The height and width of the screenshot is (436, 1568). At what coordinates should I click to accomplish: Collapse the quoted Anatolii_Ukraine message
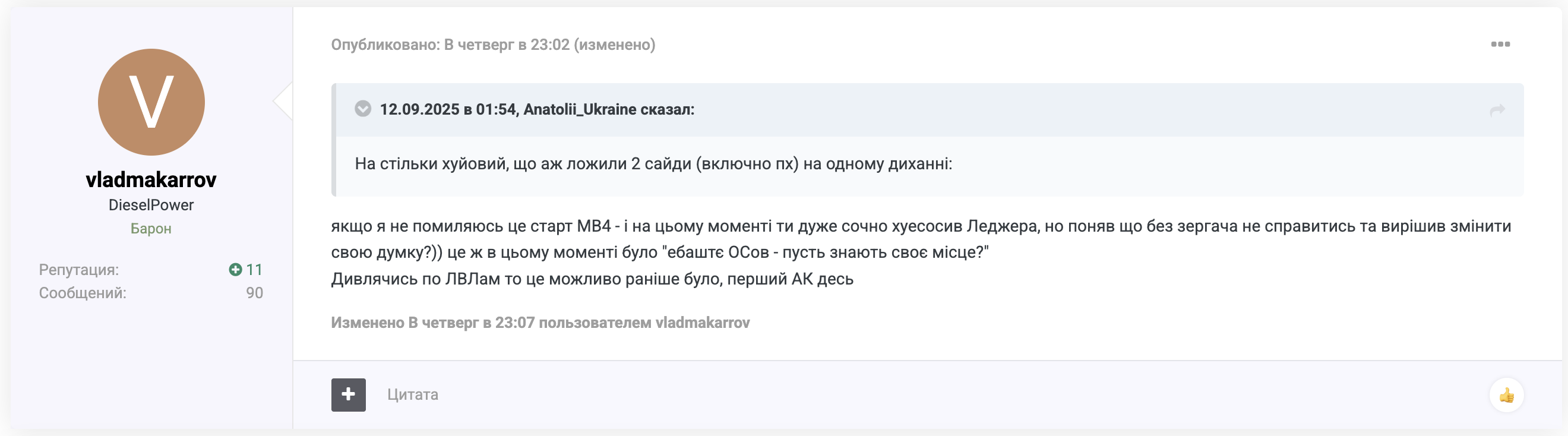click(363, 109)
